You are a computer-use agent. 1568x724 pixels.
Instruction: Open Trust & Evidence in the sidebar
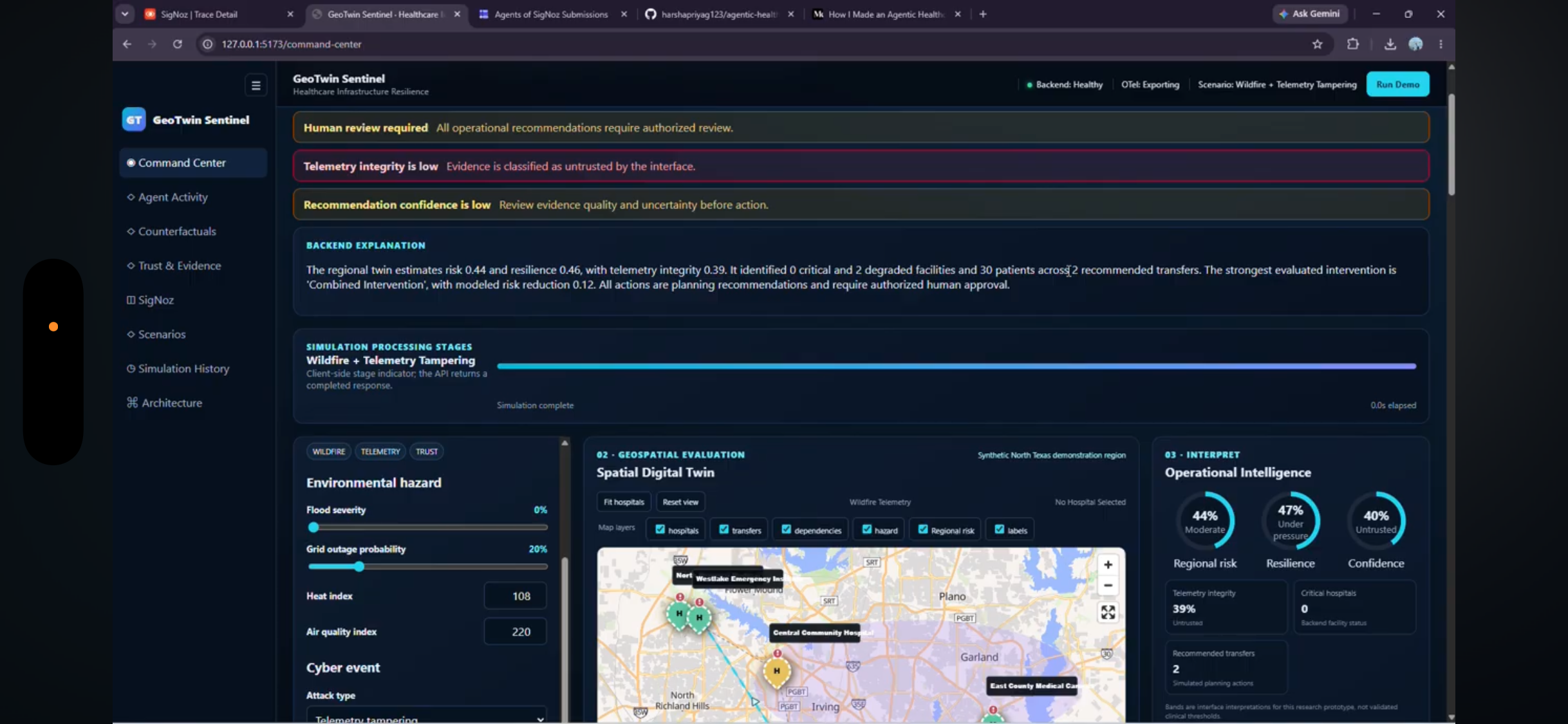coord(193,265)
